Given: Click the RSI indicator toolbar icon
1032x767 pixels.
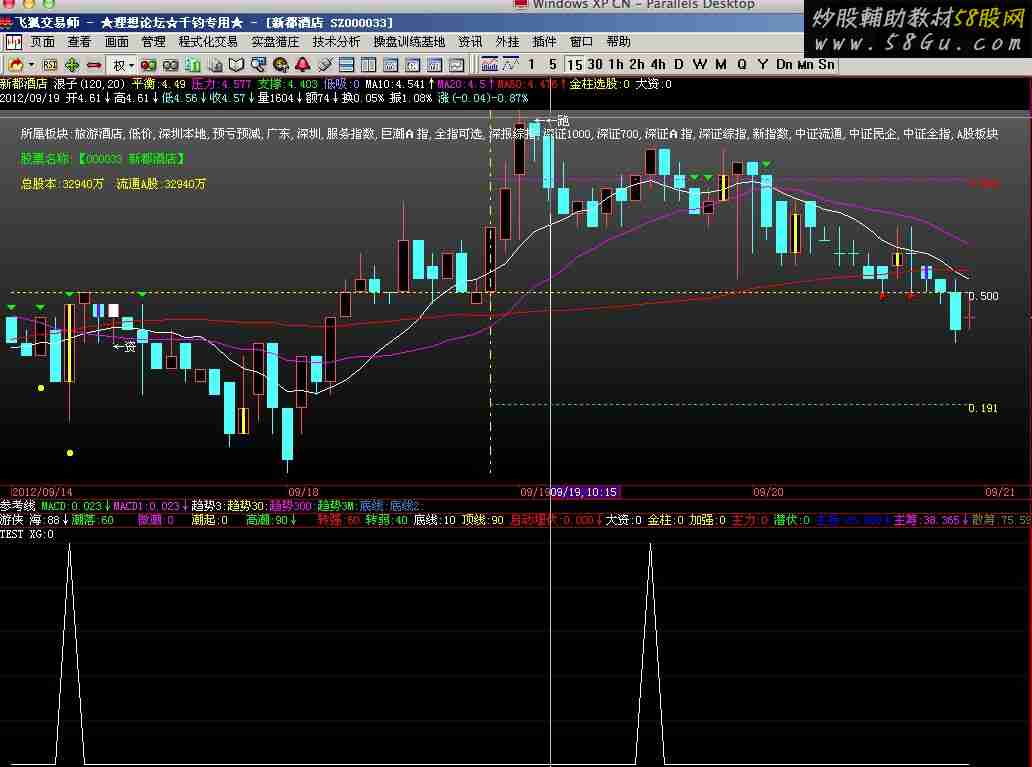Looking at the screenshot, I should pos(49,65).
